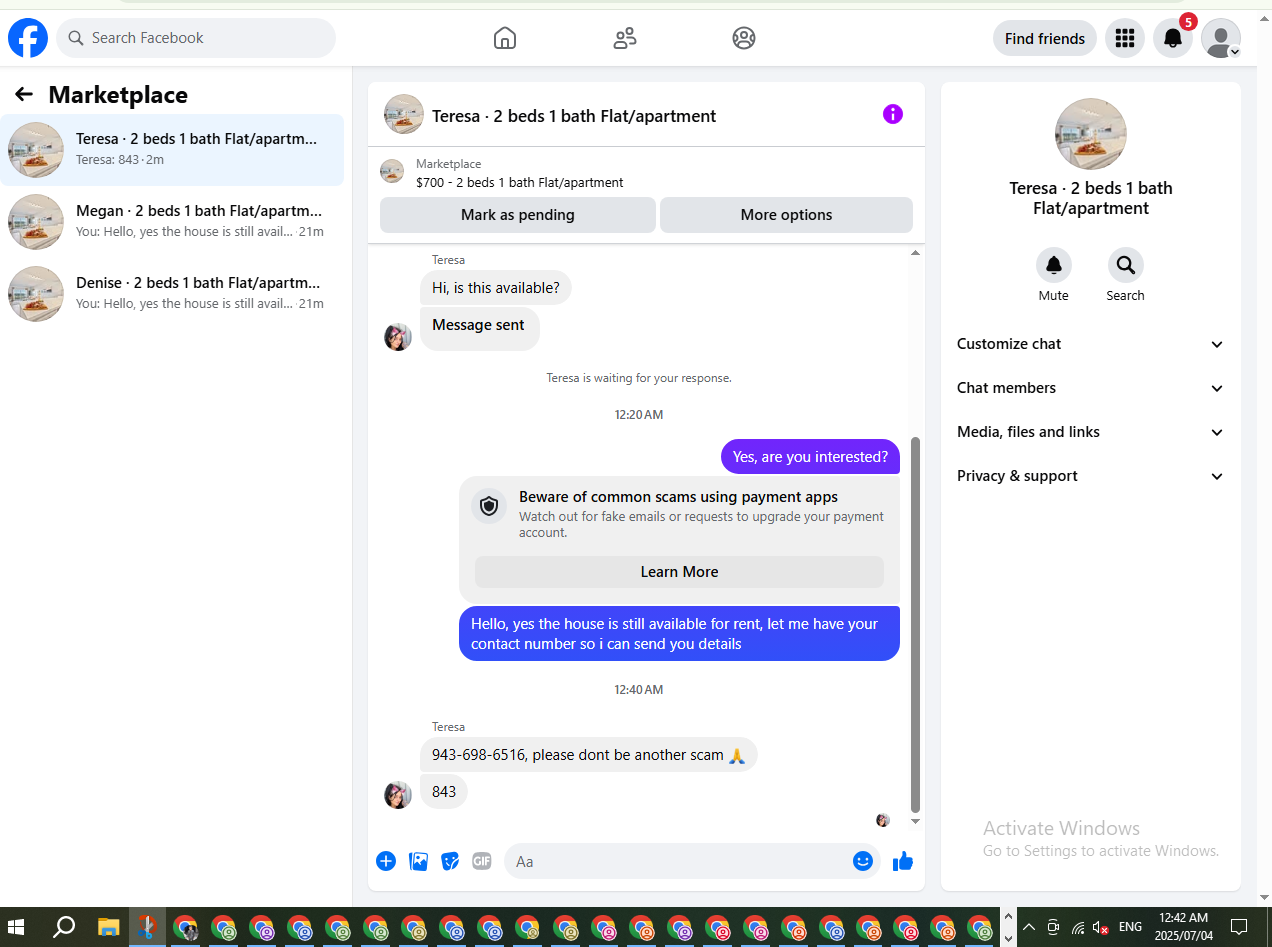
Task: Click Learn More on scam warning
Action: point(679,572)
